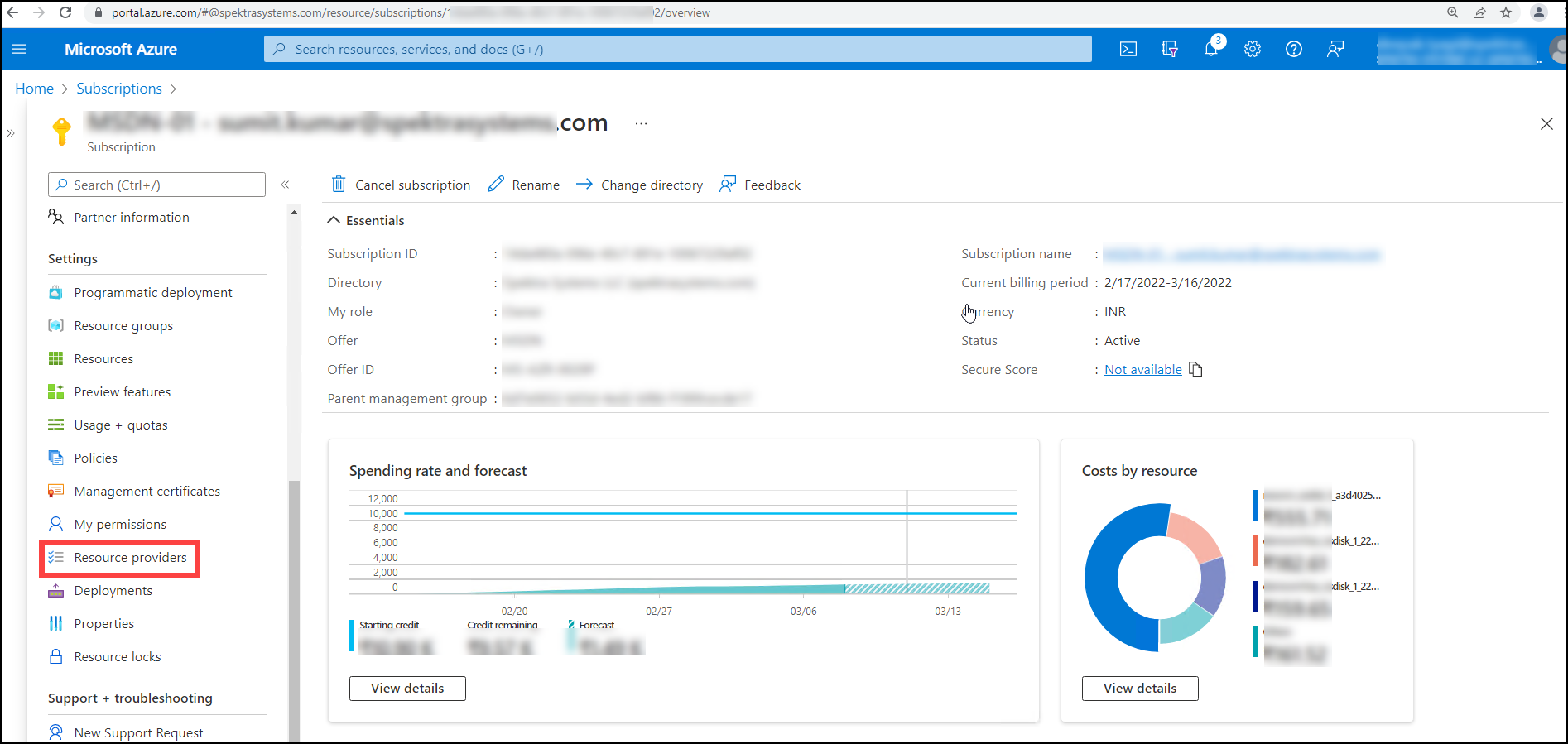Click the Microsoft Azure logo text
Screen dimensions: 1568x744
(x=121, y=49)
